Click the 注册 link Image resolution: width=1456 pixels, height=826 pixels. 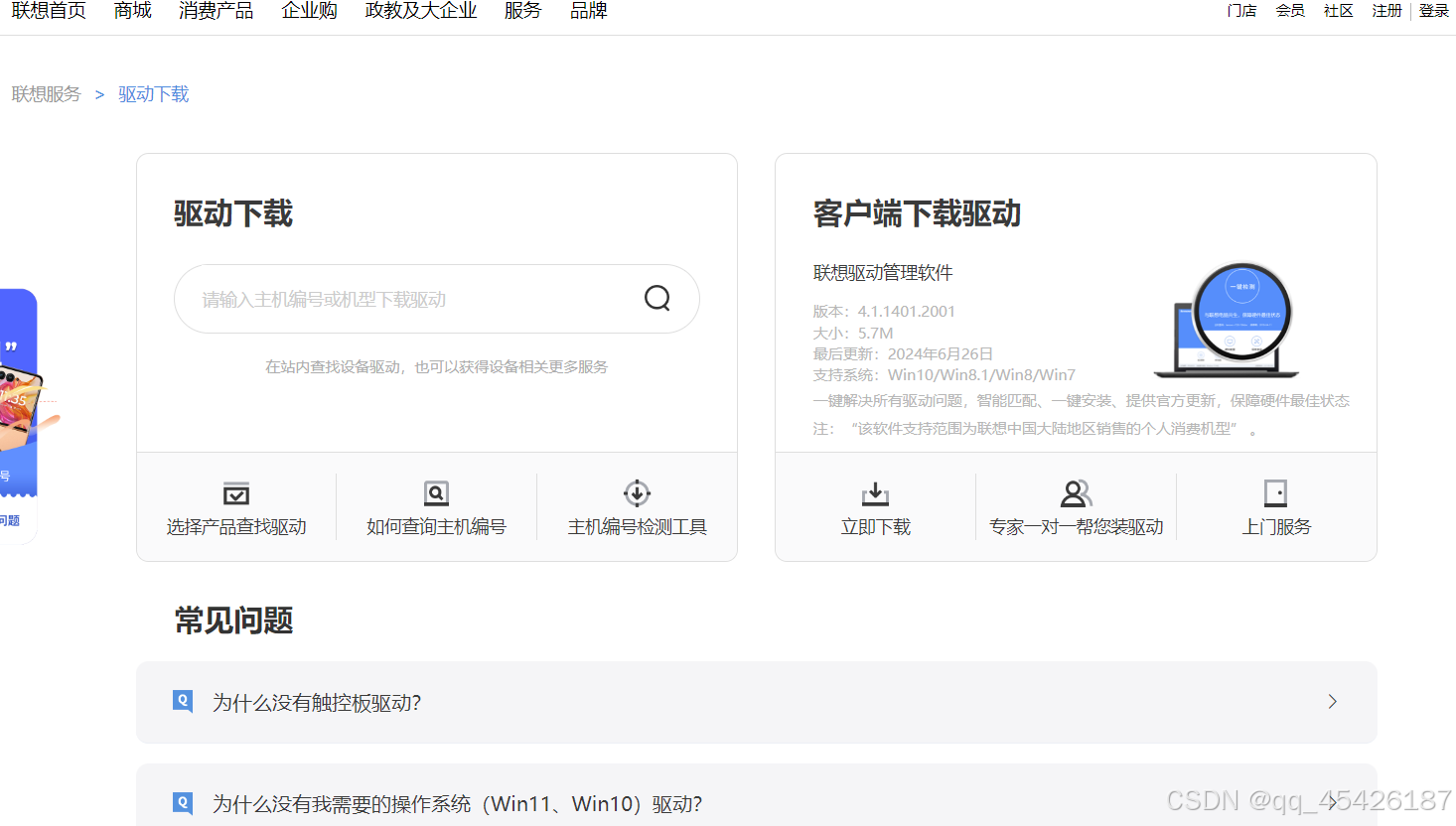point(1387,11)
